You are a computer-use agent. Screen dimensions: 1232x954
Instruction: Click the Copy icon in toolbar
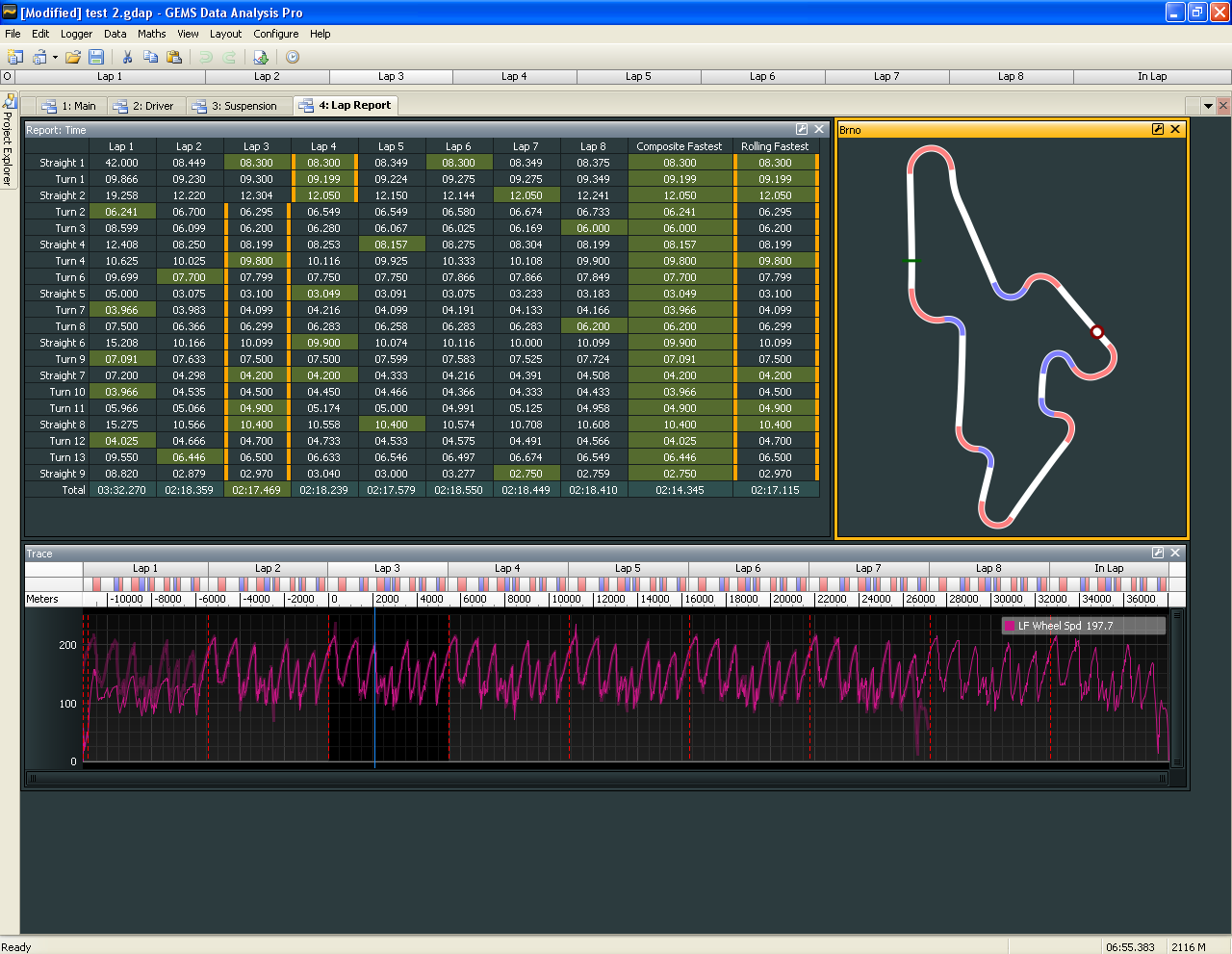[x=150, y=57]
